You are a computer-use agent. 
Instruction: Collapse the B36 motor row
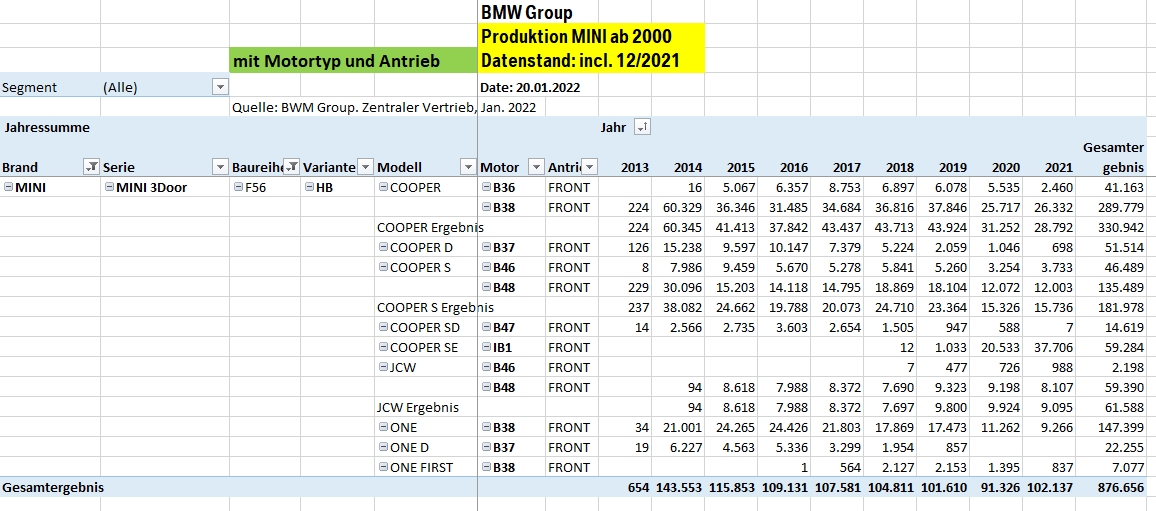point(486,187)
